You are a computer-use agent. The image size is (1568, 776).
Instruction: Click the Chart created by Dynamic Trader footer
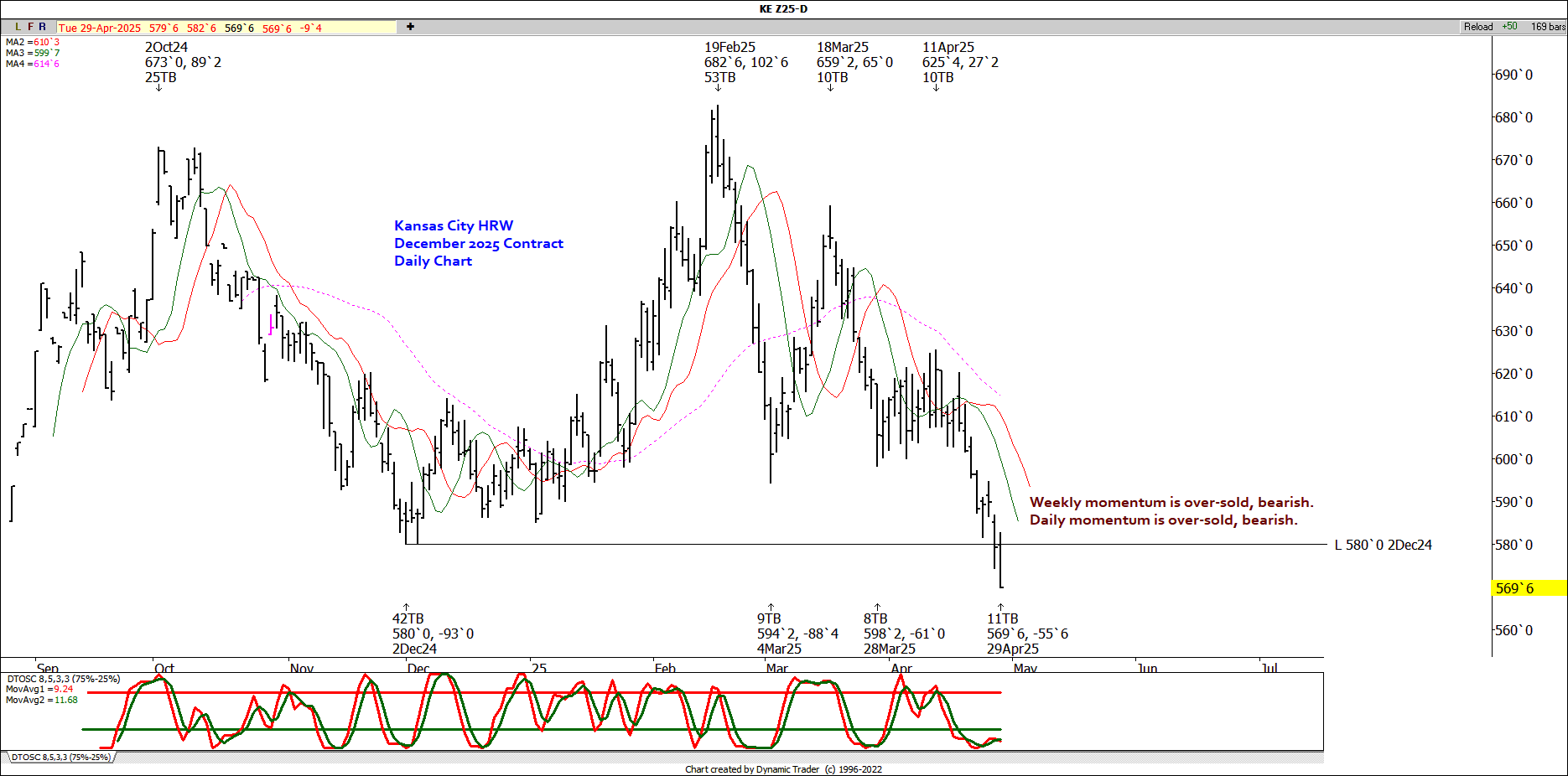[783, 769]
